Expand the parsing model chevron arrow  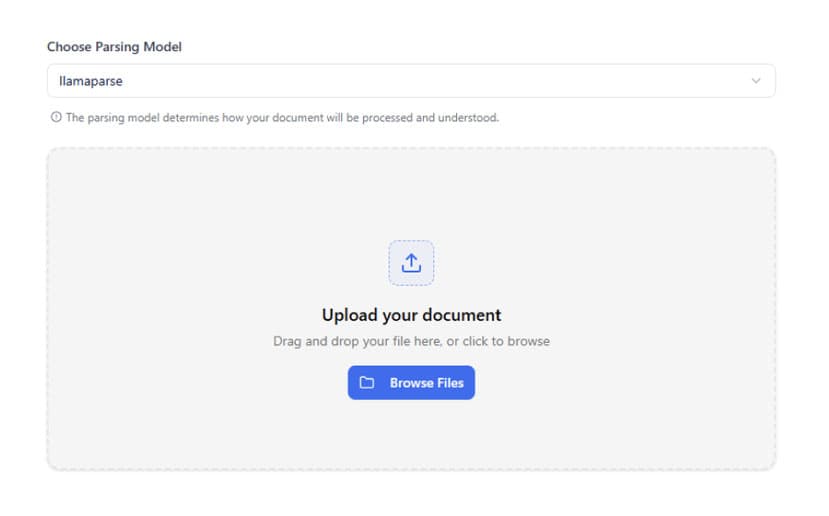756,81
